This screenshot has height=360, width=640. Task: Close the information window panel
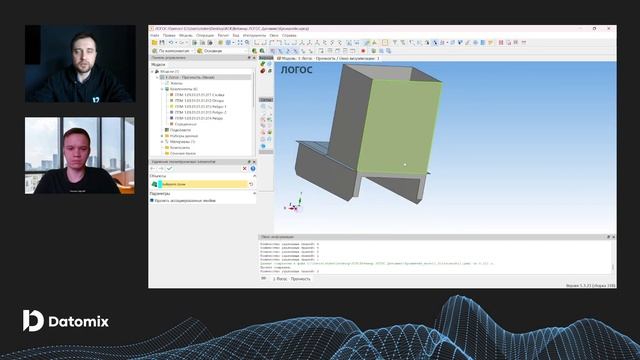click(x=613, y=237)
